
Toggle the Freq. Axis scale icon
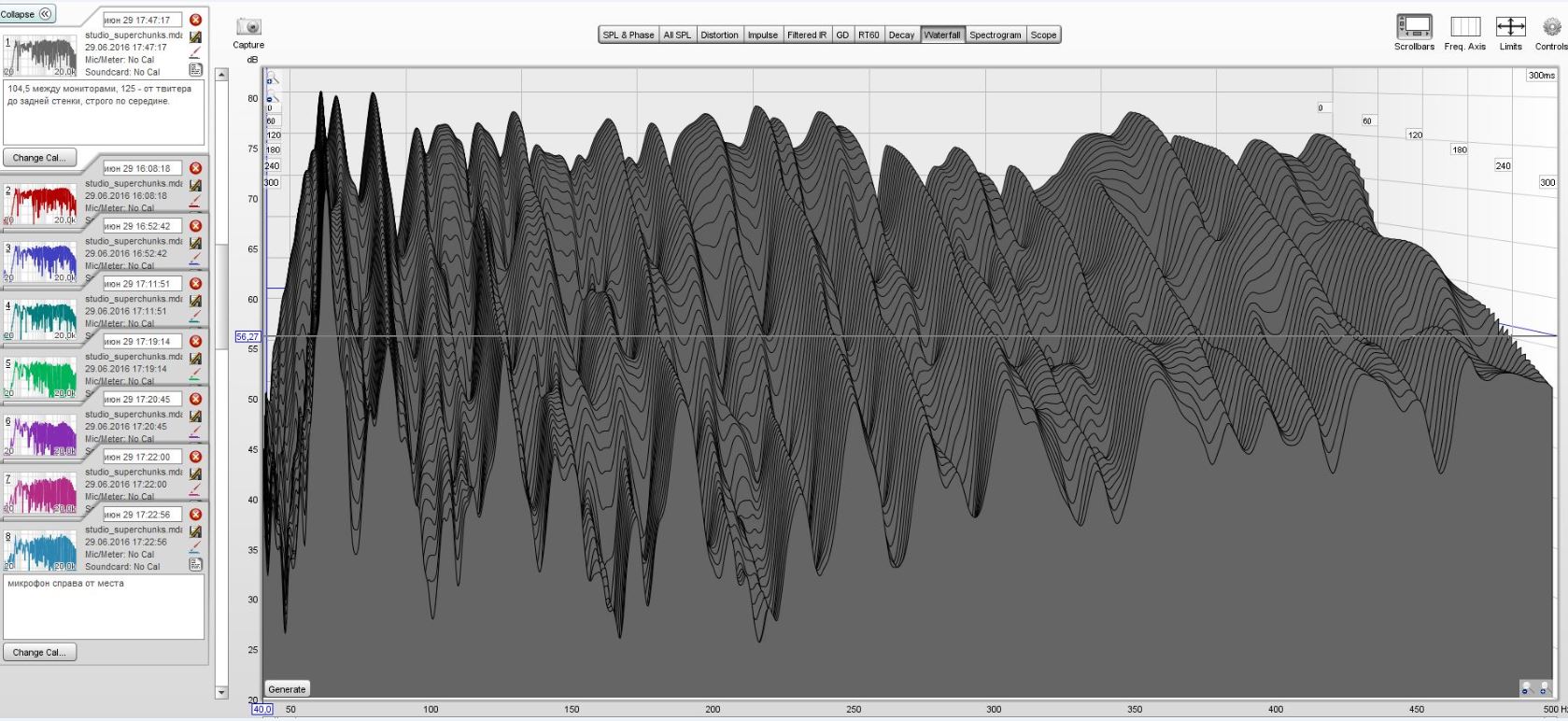pos(1464,26)
